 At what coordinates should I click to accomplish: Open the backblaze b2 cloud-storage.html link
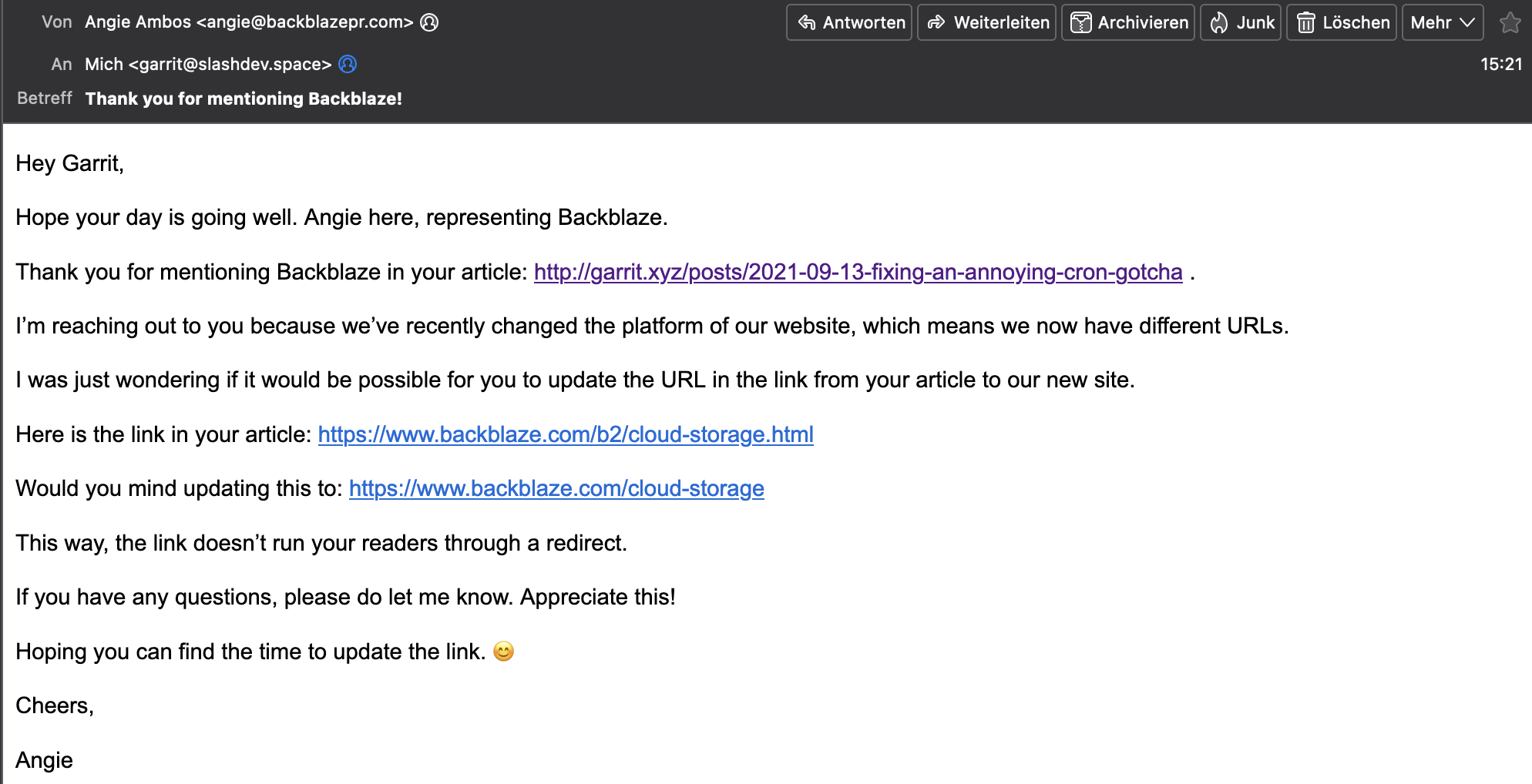(565, 434)
